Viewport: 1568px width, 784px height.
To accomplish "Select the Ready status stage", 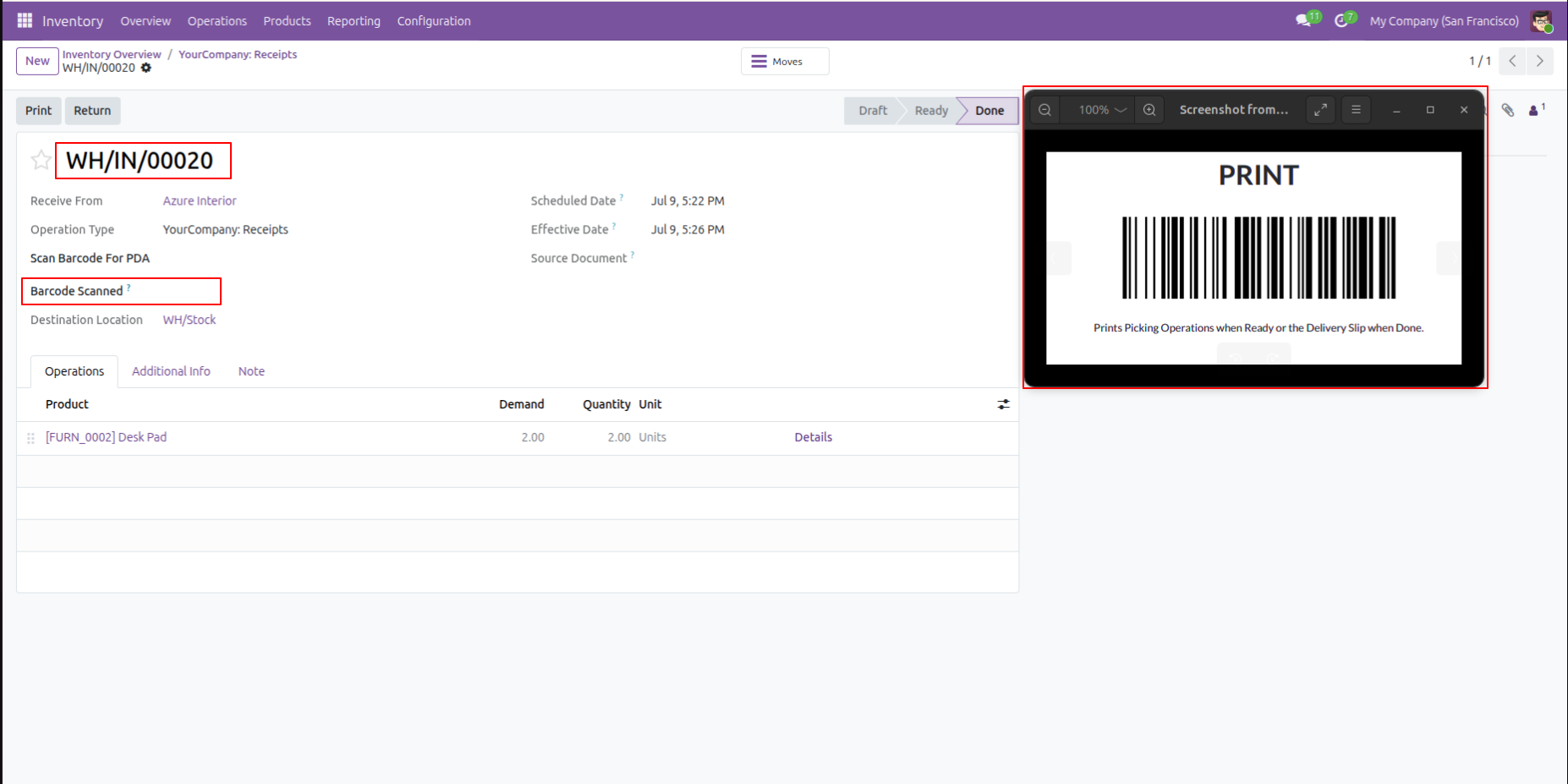I will [x=931, y=111].
